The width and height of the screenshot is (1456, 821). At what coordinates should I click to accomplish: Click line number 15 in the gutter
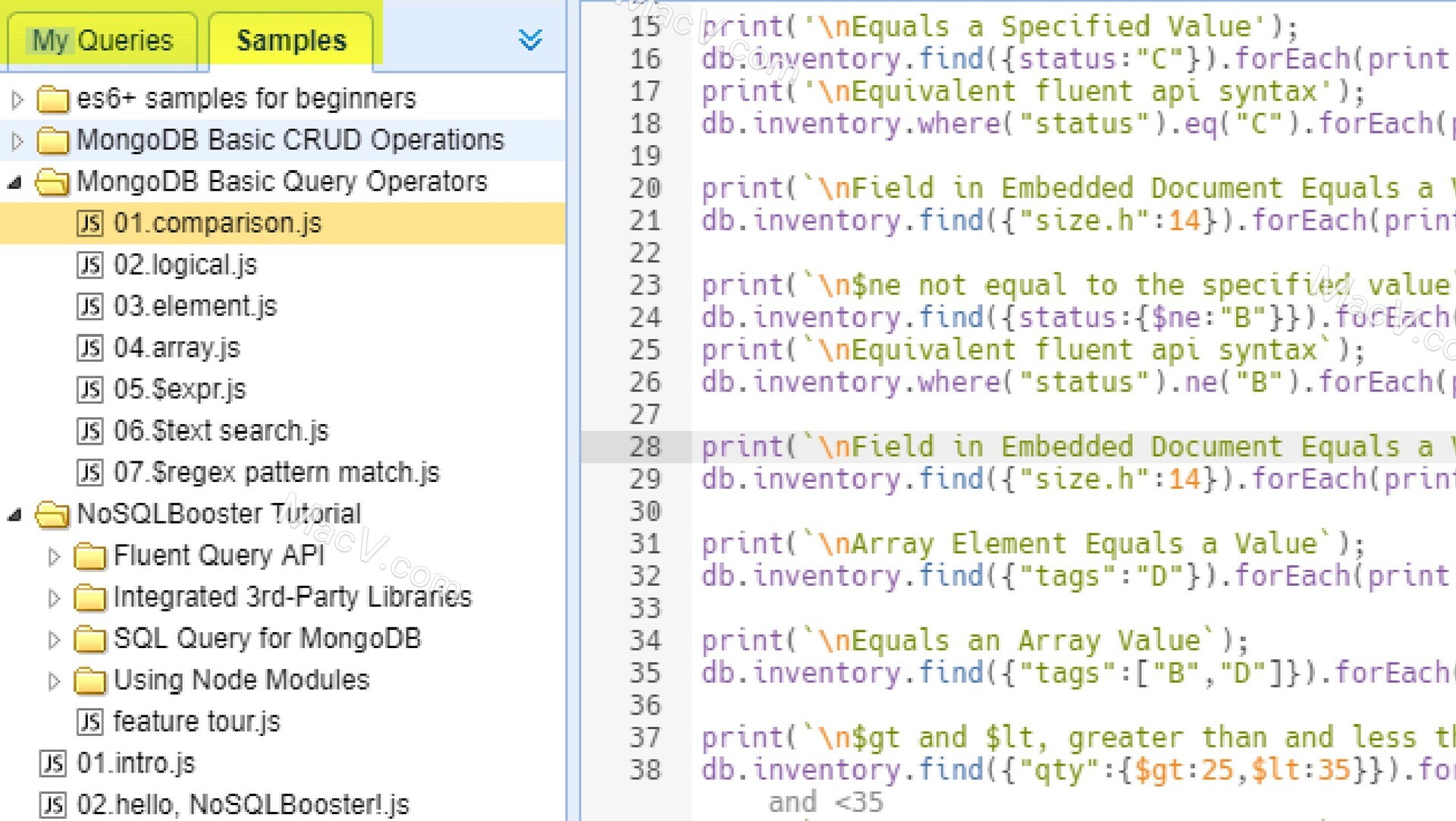[x=645, y=27]
